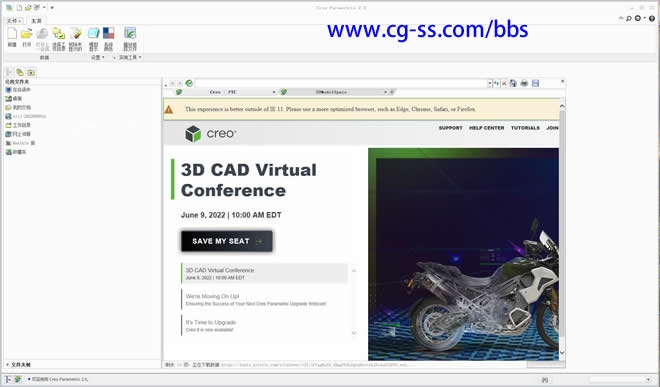Screen dimensions: 660x387
Task: Expand the Utilities group dropdown in ribbon
Action: (130, 57)
